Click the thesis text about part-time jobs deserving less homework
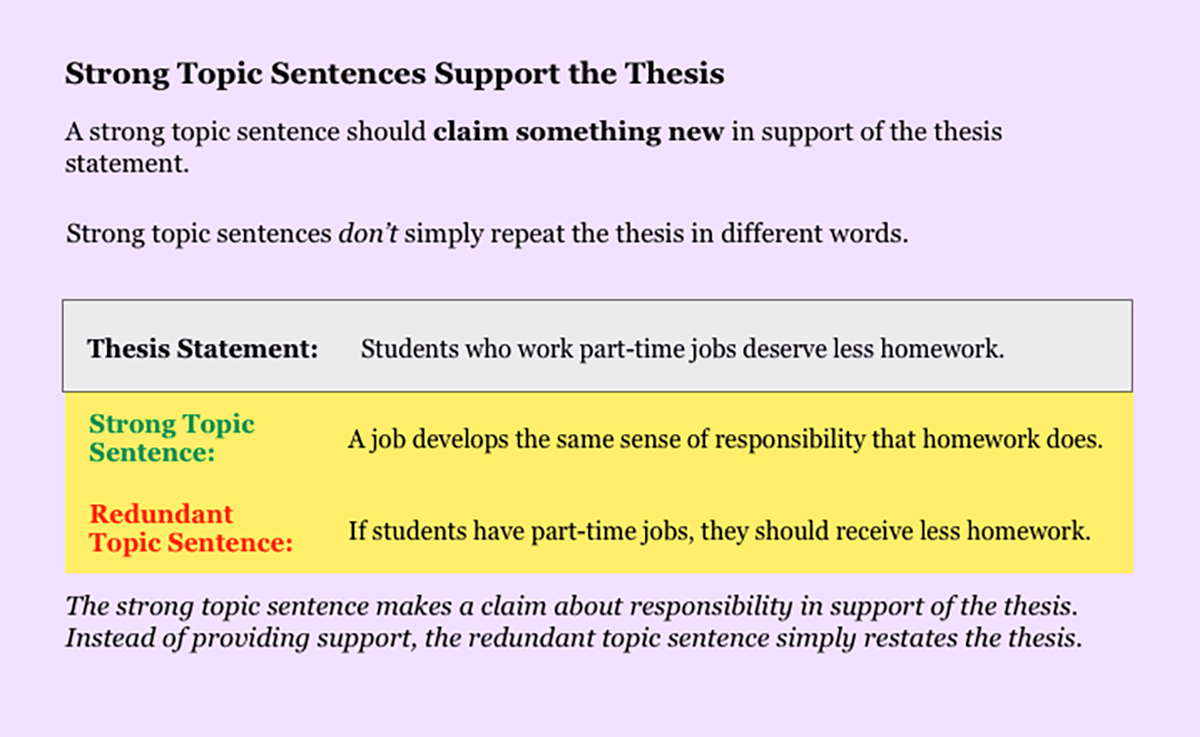Screen dimensions: 1200x737 682,349
